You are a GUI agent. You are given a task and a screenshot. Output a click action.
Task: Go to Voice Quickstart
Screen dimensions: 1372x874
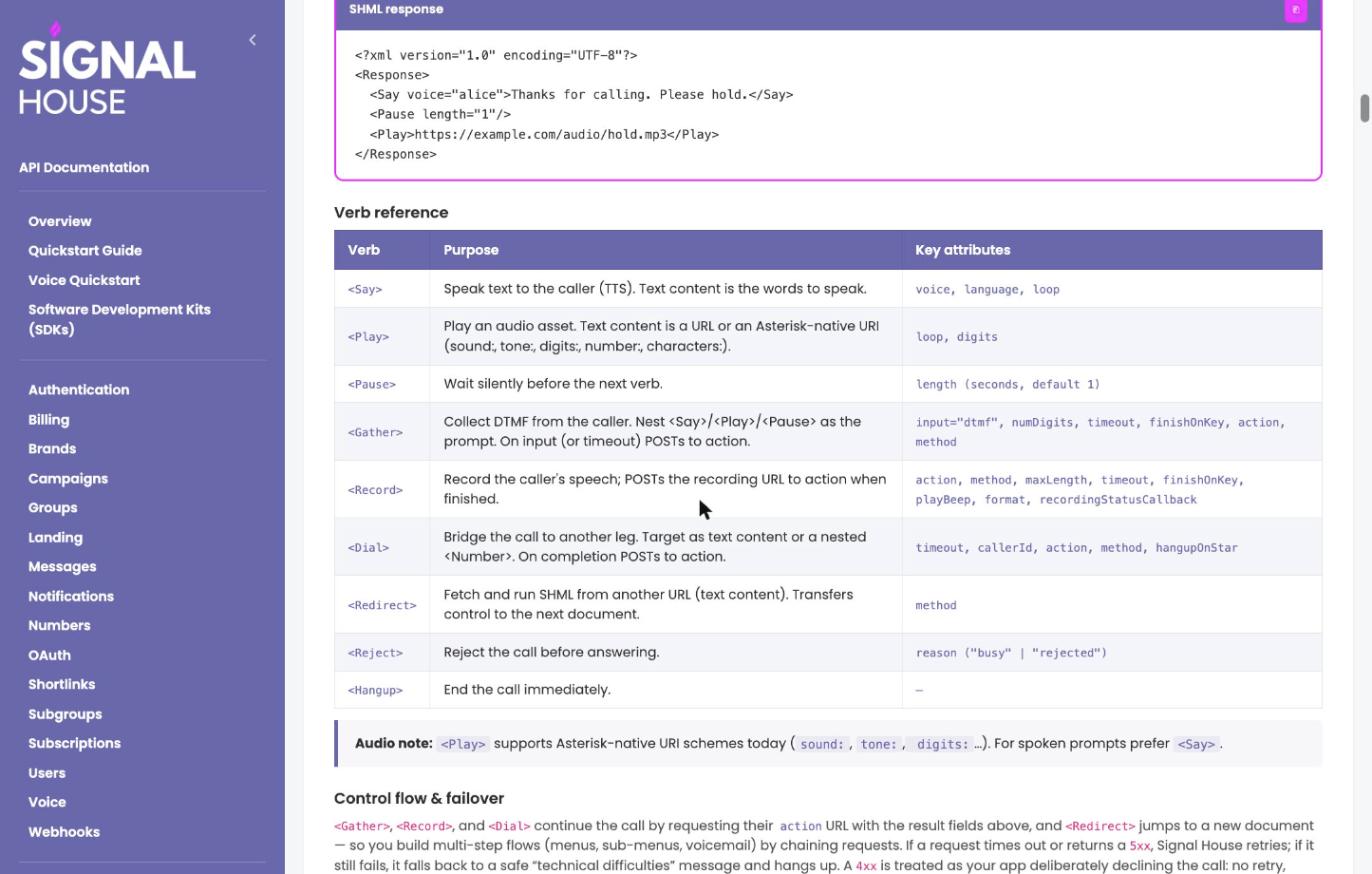coord(84,280)
